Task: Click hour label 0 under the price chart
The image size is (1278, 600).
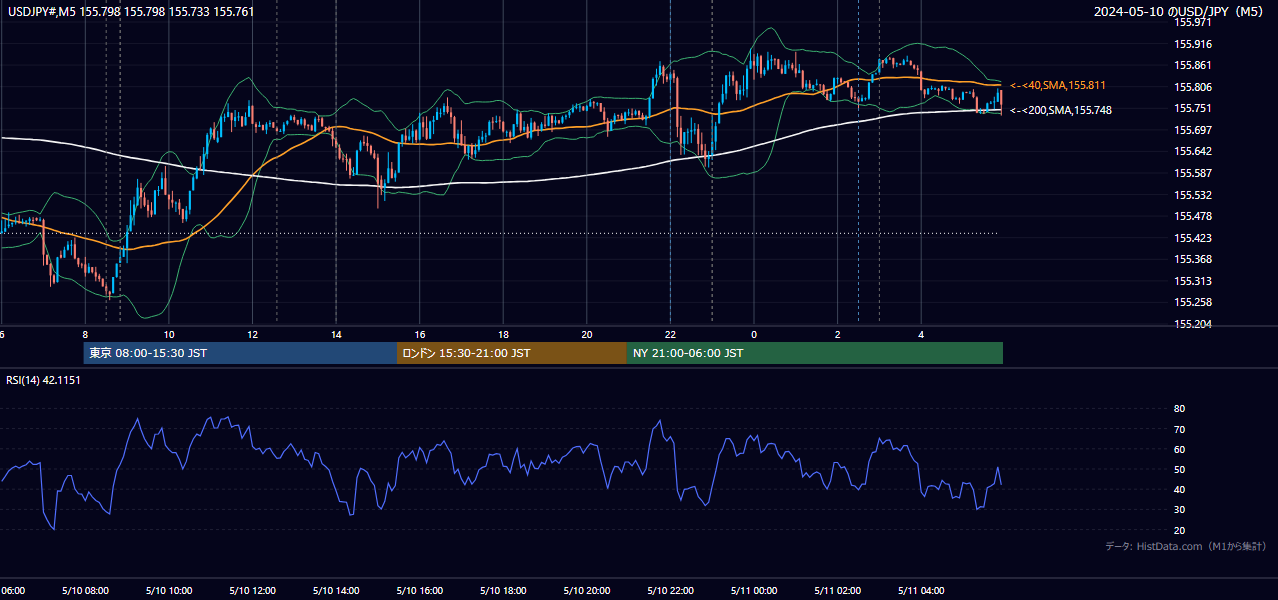Action: click(754, 335)
